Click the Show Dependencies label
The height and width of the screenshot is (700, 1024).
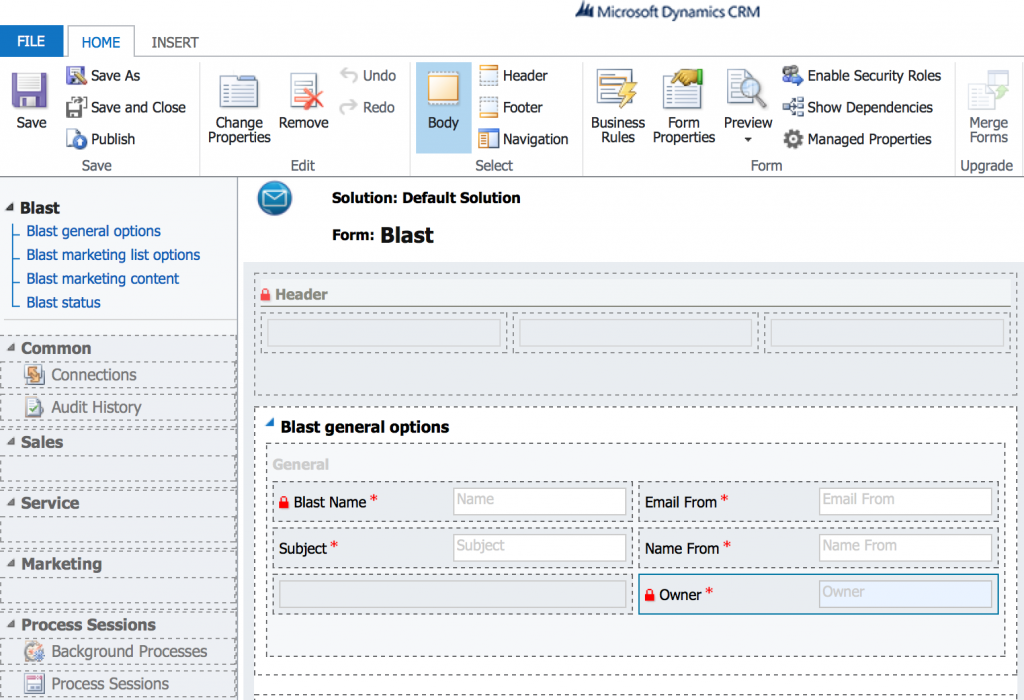870,107
